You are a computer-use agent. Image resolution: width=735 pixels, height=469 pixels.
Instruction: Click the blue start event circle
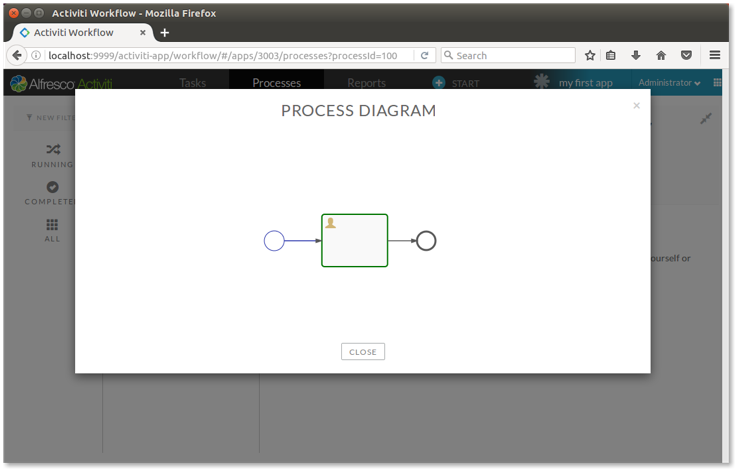coord(274,241)
